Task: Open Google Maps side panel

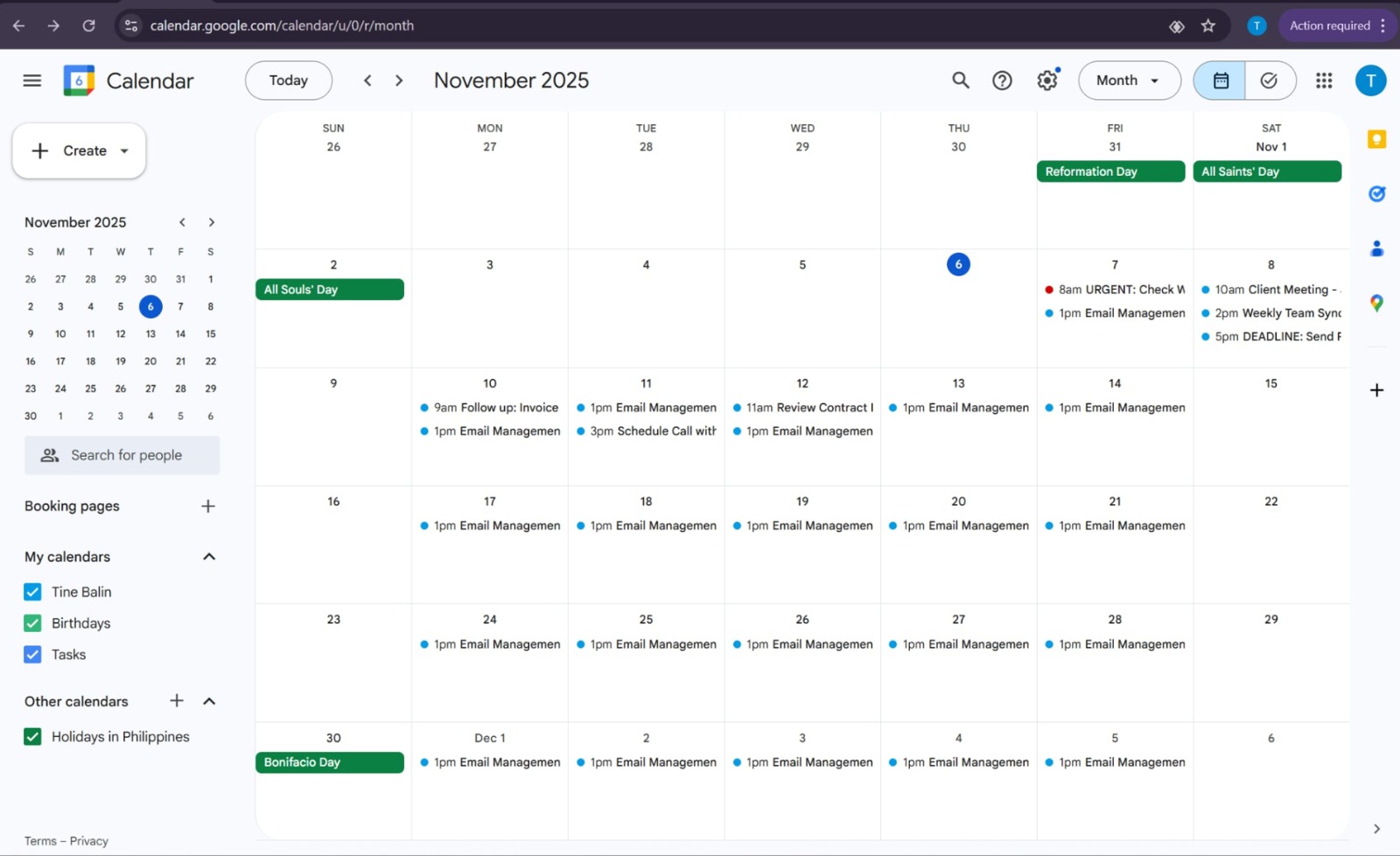Action: (1376, 303)
